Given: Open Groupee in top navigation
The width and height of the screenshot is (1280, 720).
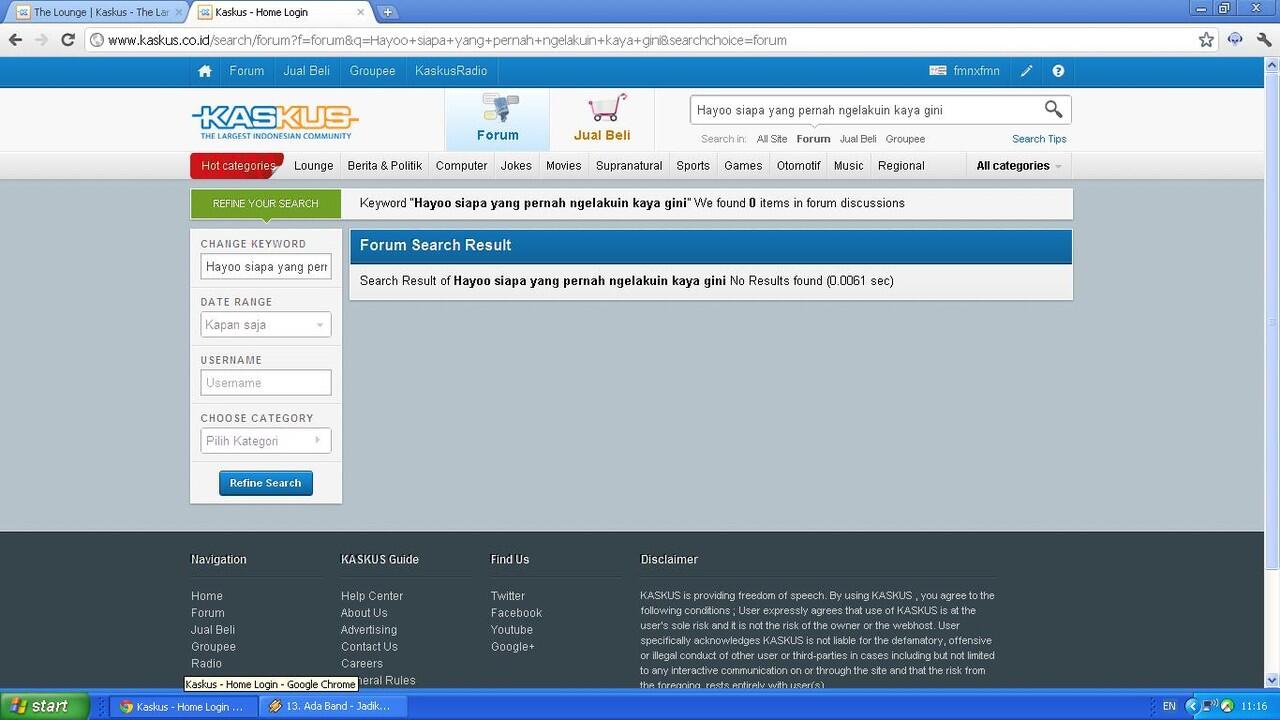Looking at the screenshot, I should point(372,71).
